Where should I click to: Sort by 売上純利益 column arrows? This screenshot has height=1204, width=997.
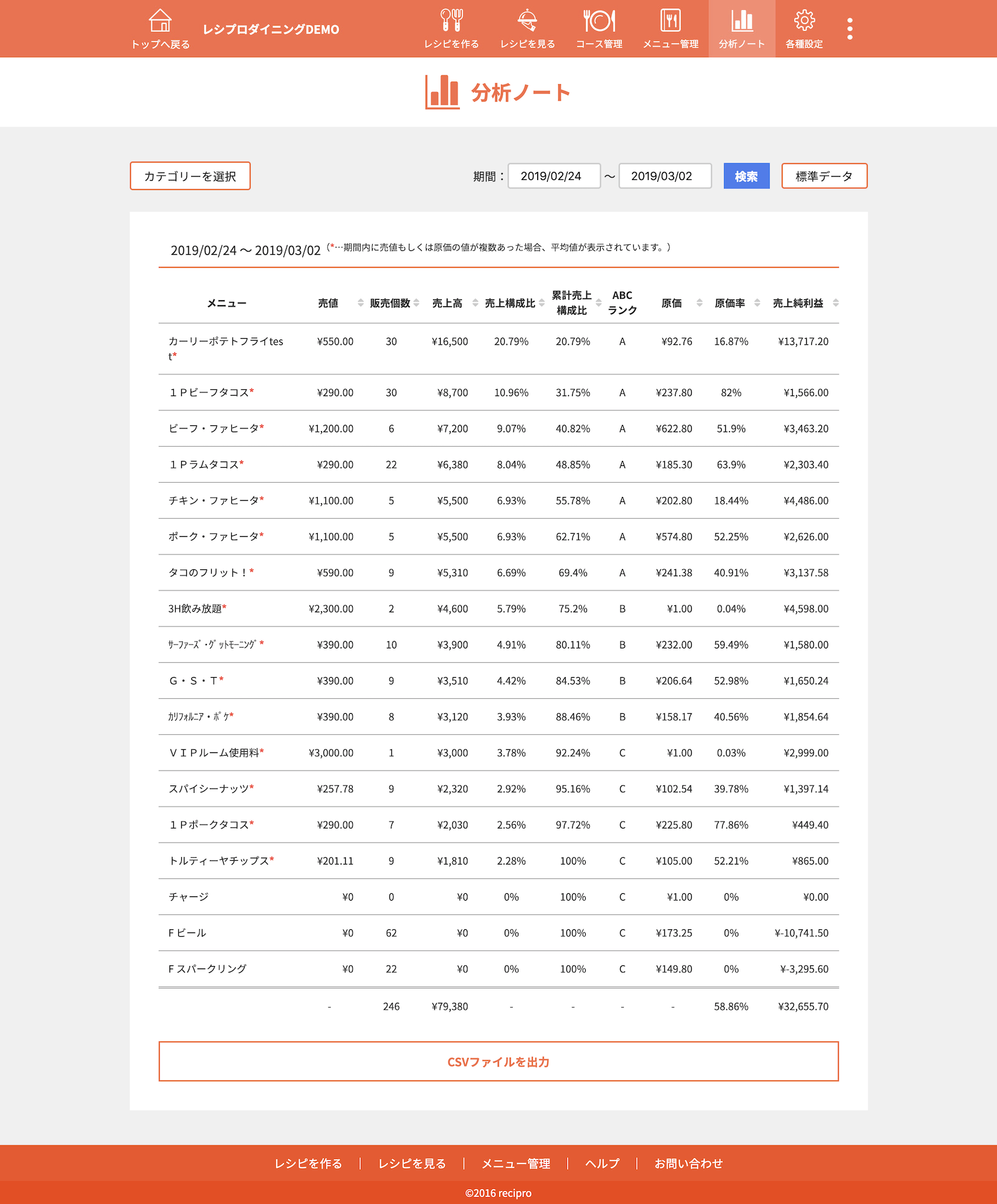click(836, 303)
